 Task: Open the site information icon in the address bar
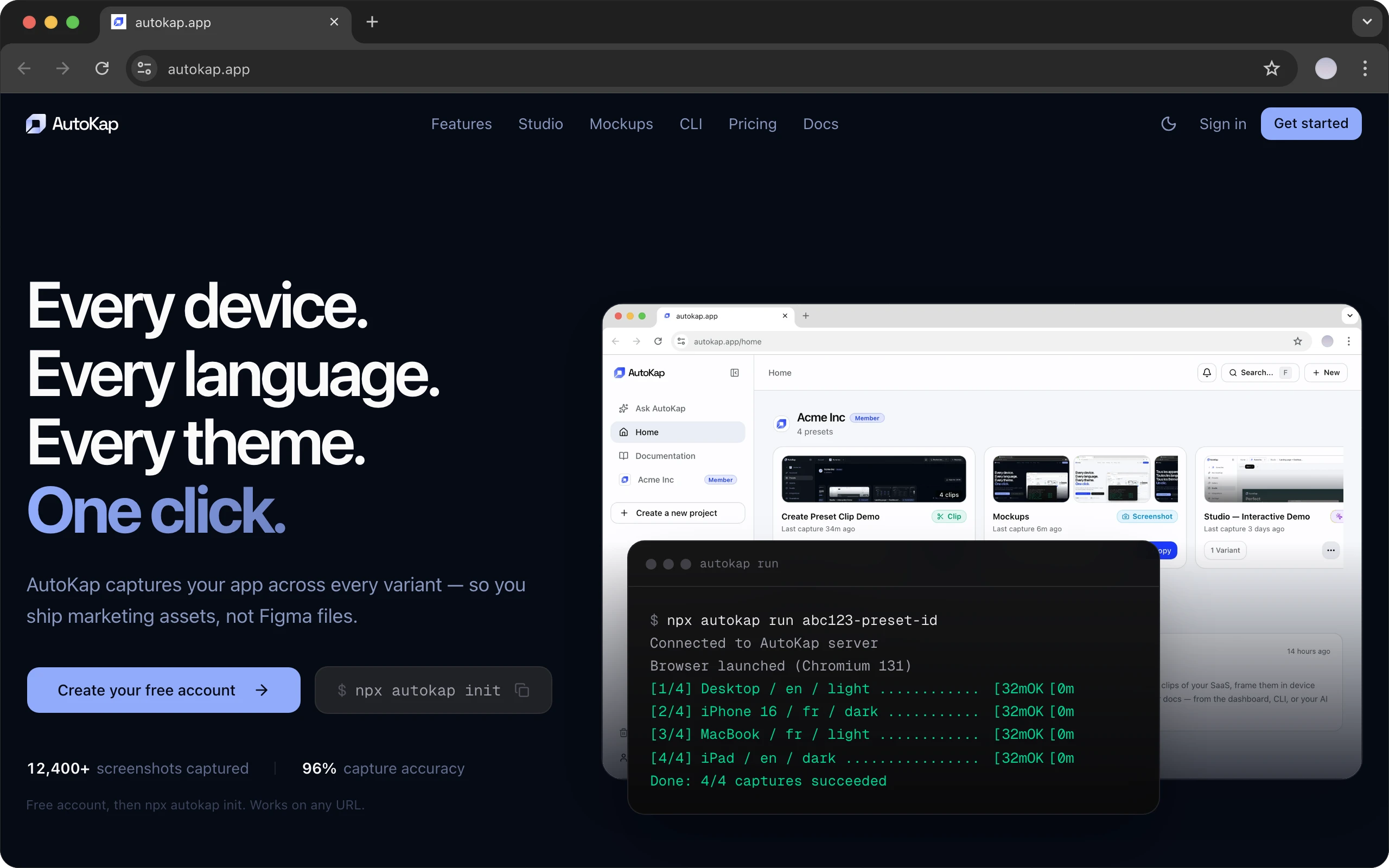pyautogui.click(x=144, y=69)
